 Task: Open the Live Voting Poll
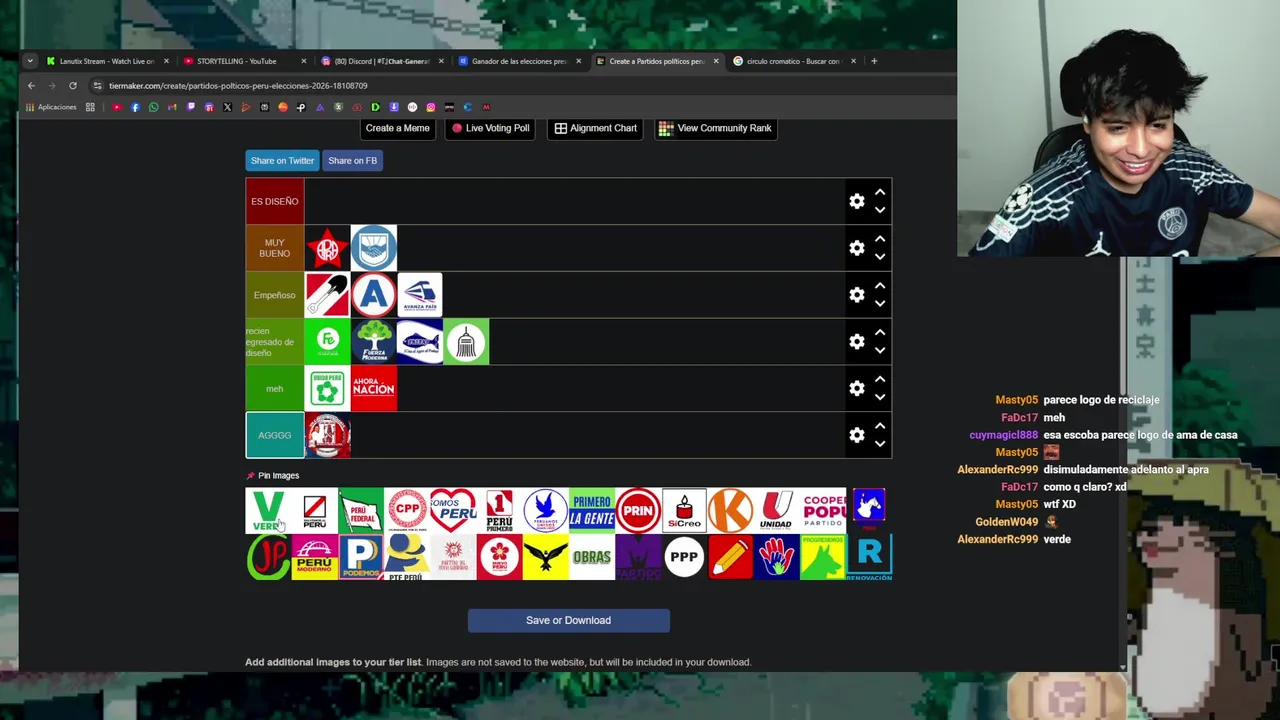point(490,128)
